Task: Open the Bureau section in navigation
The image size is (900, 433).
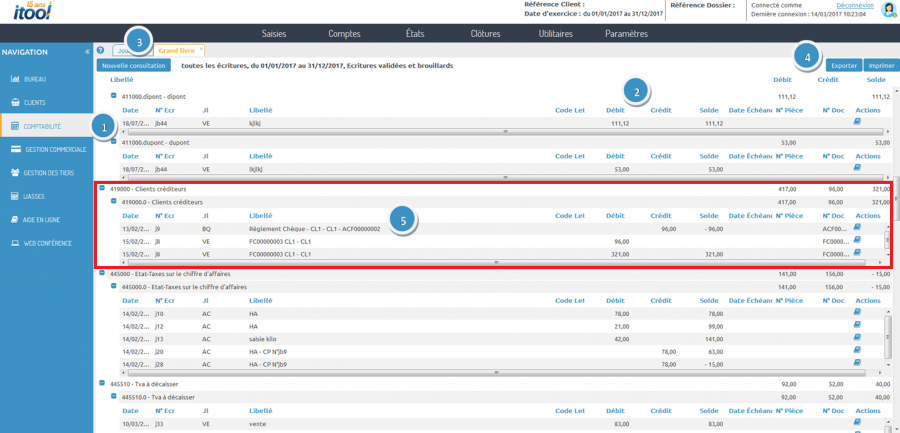Action: click(x=35, y=78)
